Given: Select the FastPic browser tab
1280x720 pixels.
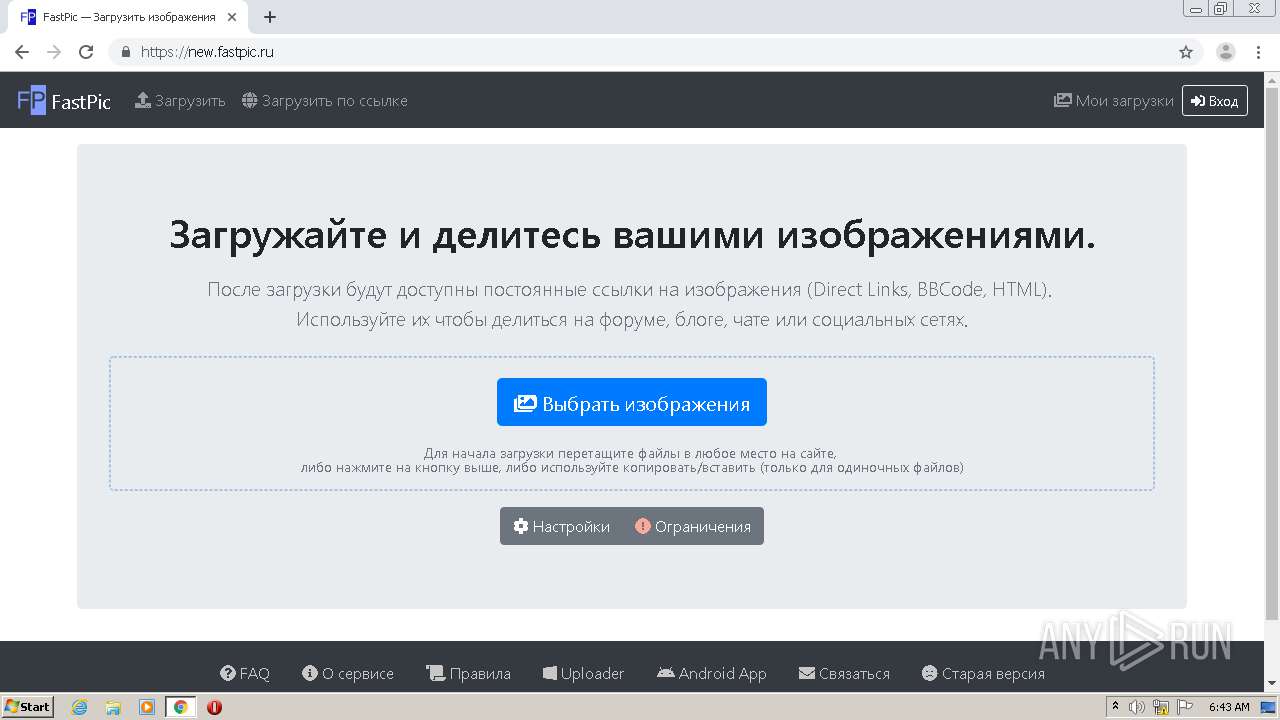Looking at the screenshot, I should tap(126, 17).
